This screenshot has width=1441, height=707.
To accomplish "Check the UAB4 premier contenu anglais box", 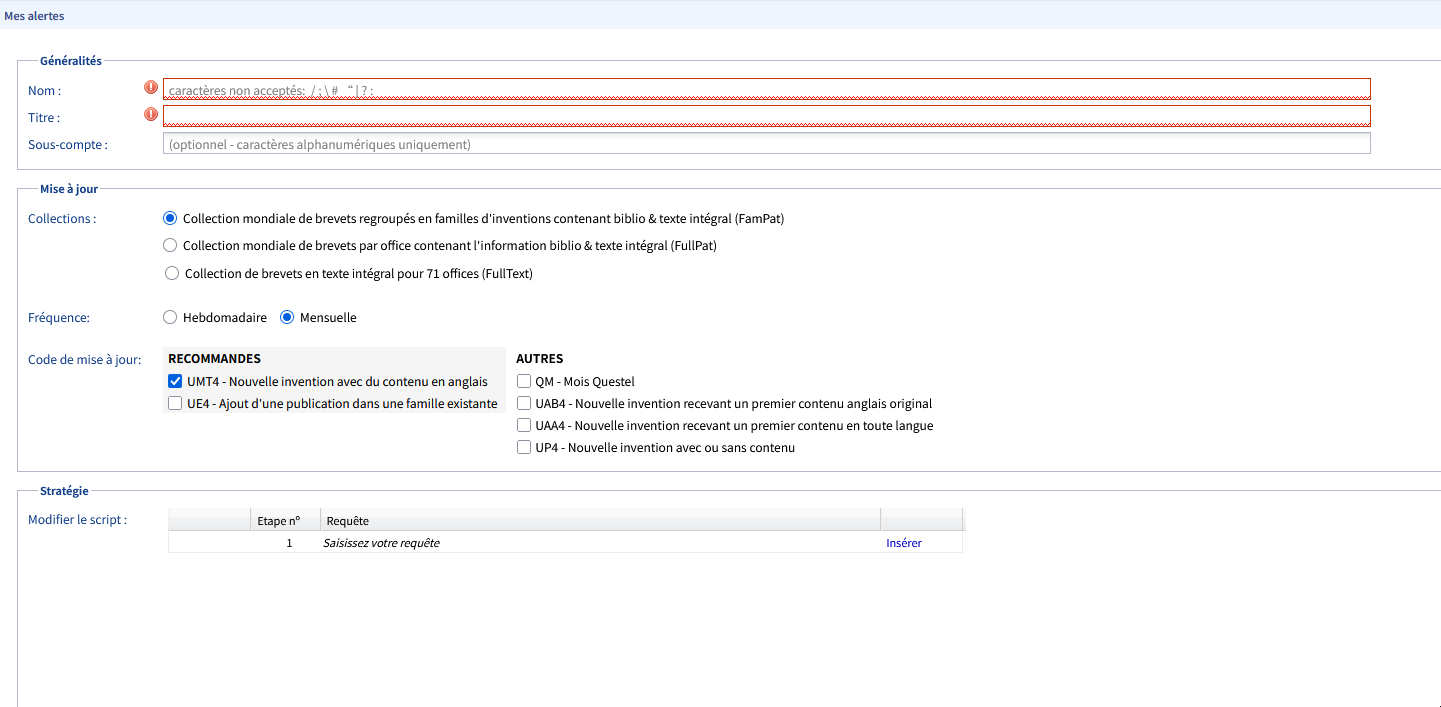I will (524, 403).
